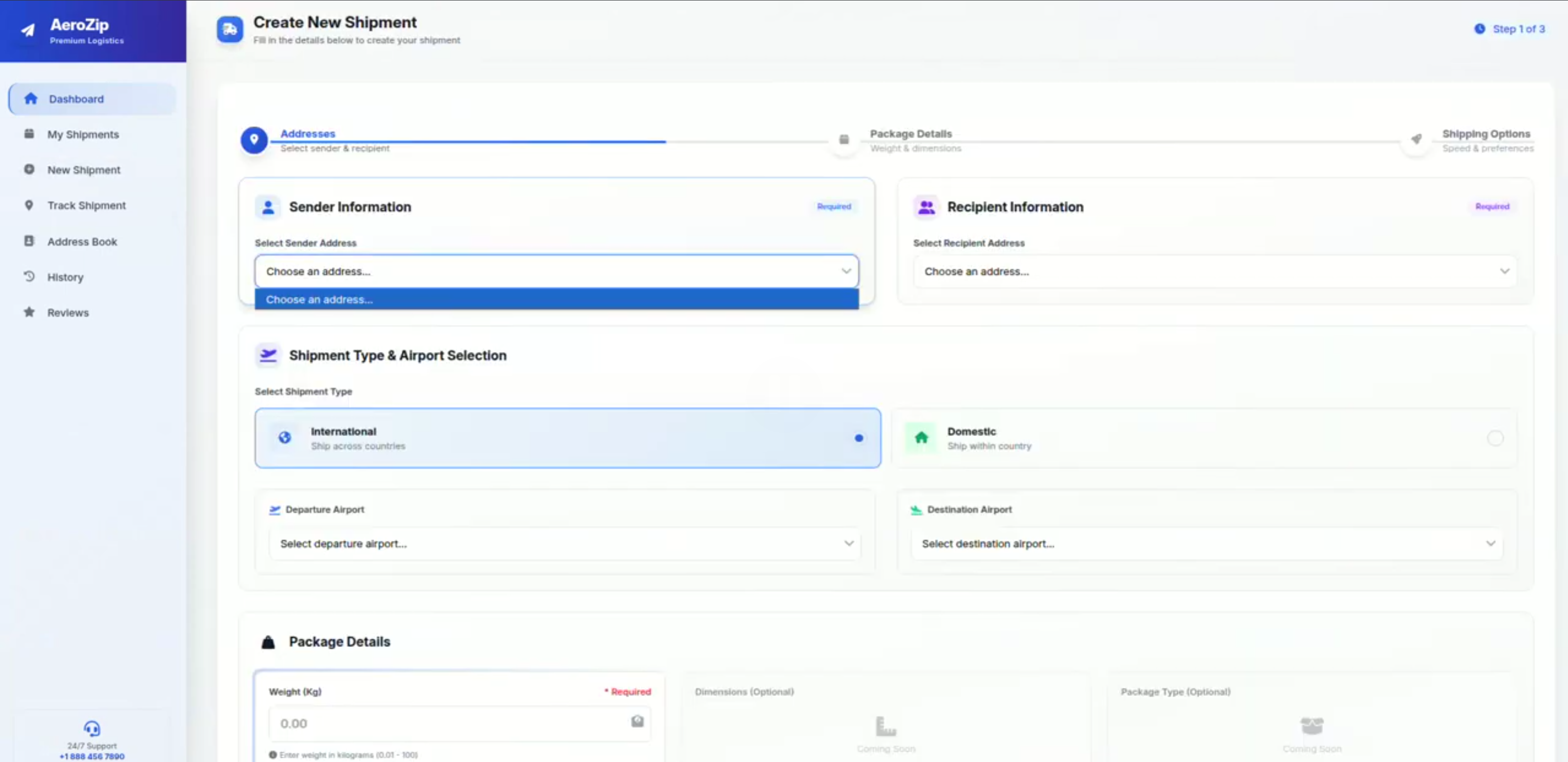Click the Package Details step box icon
Screen dimensions: 1568x762
[844, 141]
